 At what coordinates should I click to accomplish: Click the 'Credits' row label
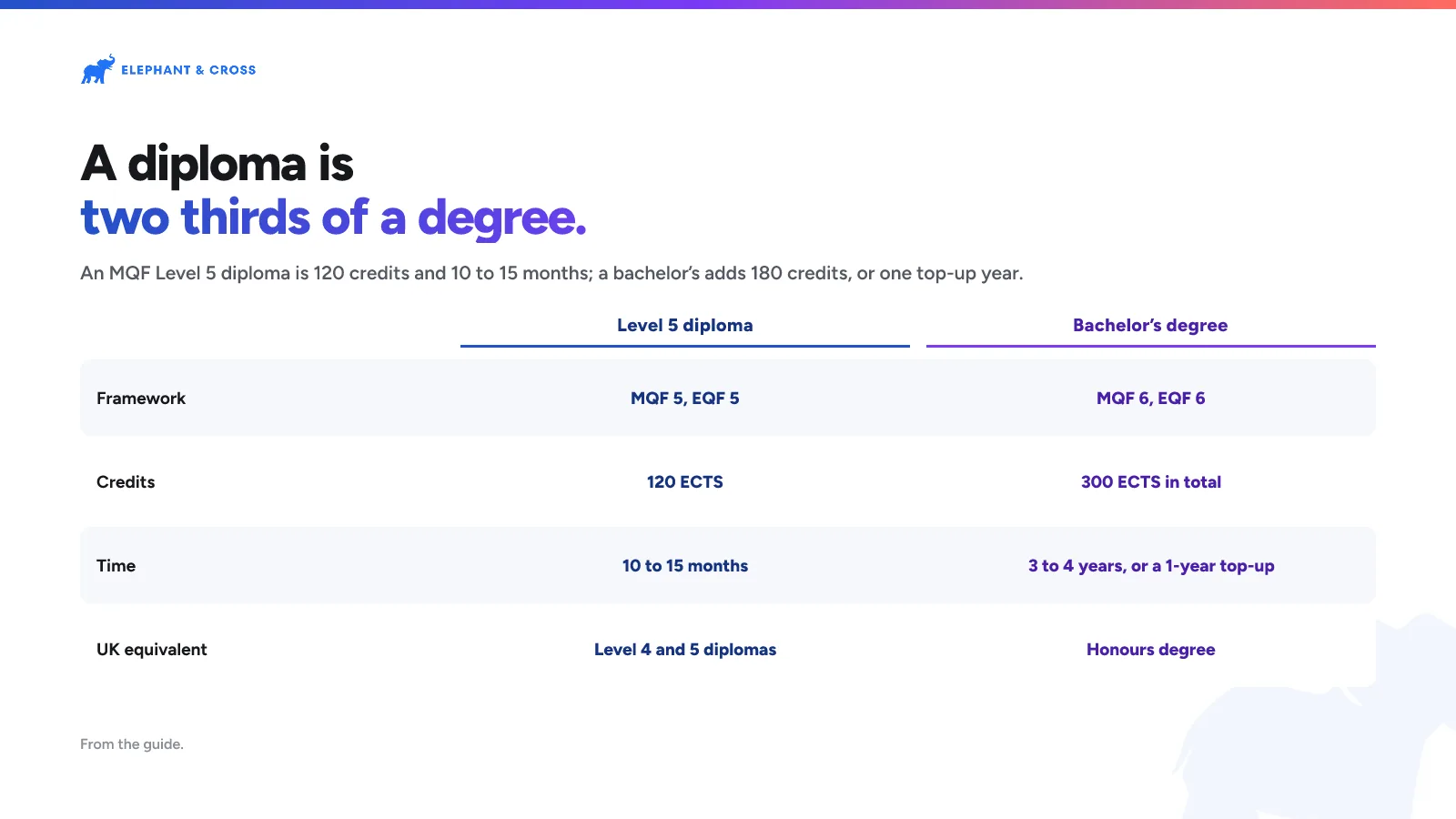click(x=126, y=482)
